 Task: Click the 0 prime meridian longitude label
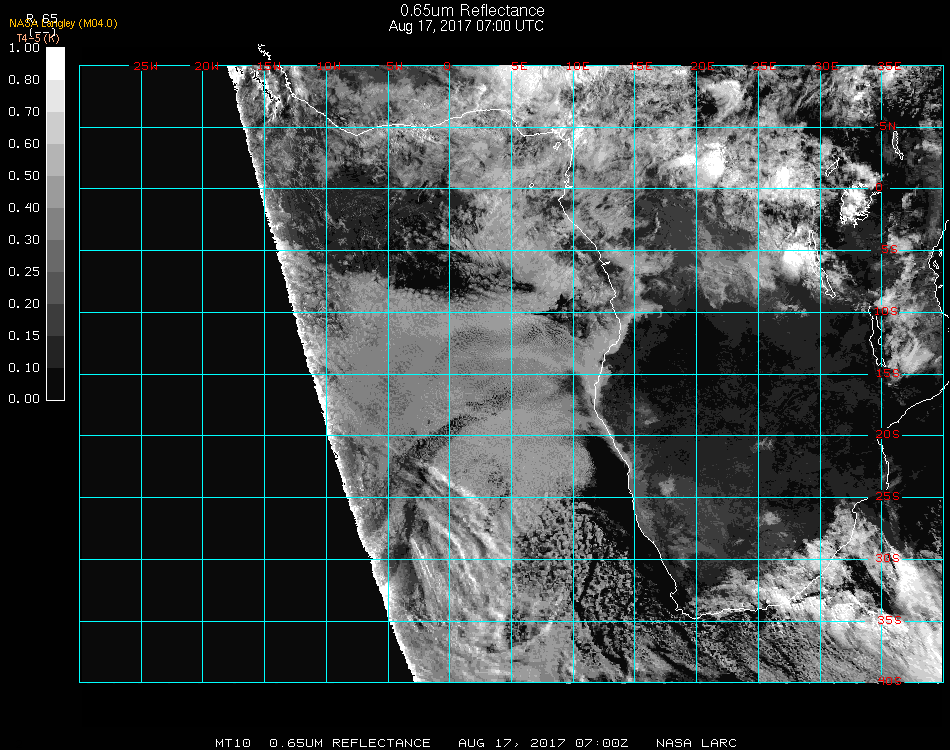pos(447,66)
